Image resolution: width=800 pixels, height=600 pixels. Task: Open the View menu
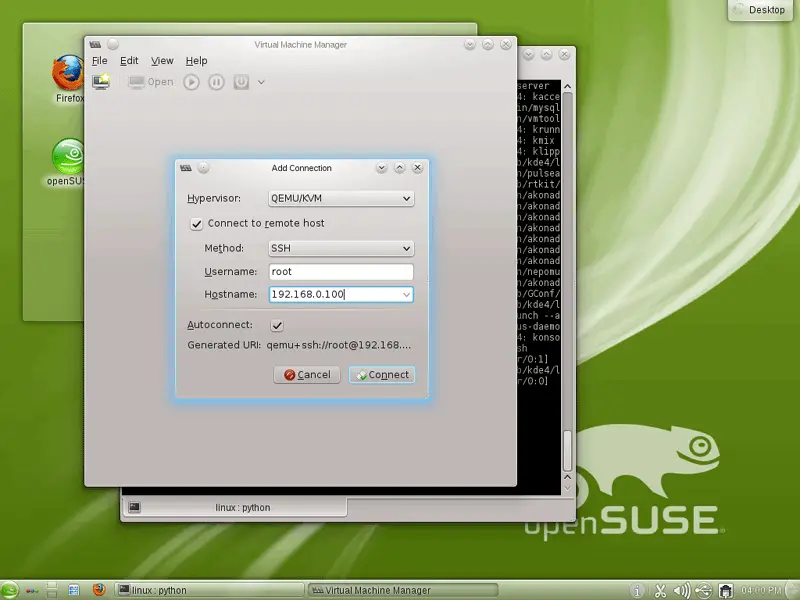pyautogui.click(x=161, y=60)
